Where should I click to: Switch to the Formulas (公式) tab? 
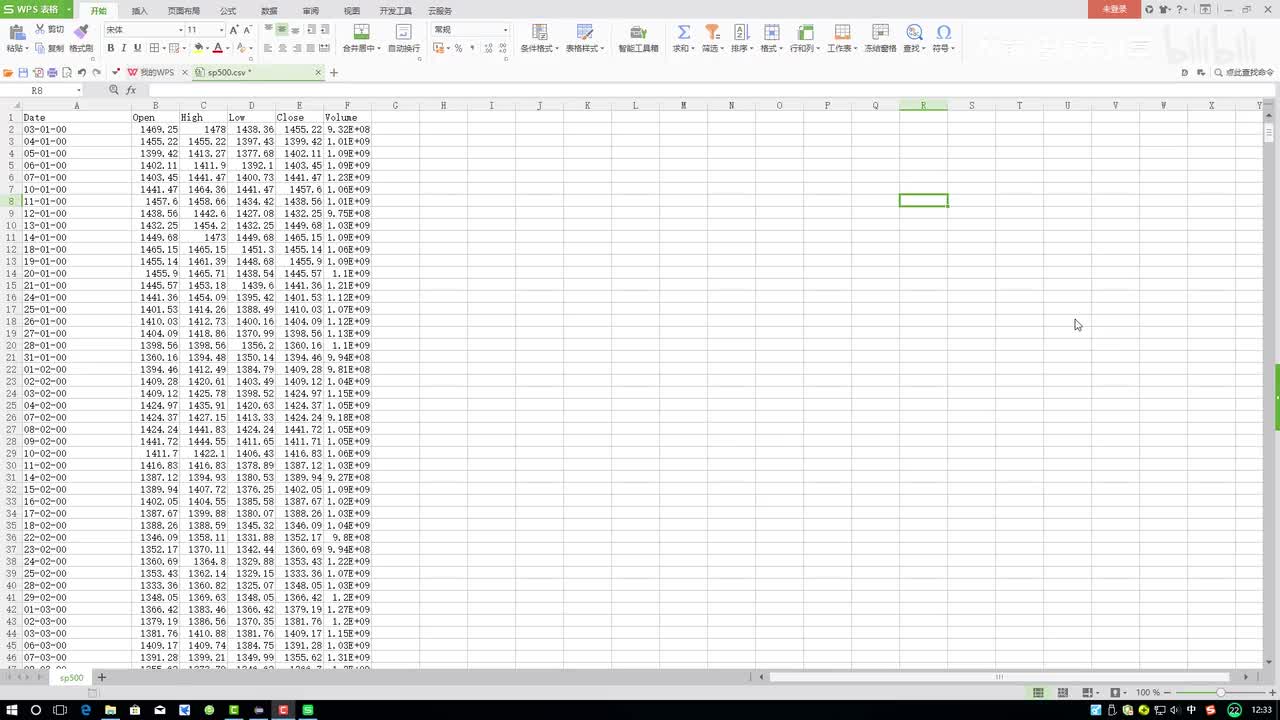(228, 10)
